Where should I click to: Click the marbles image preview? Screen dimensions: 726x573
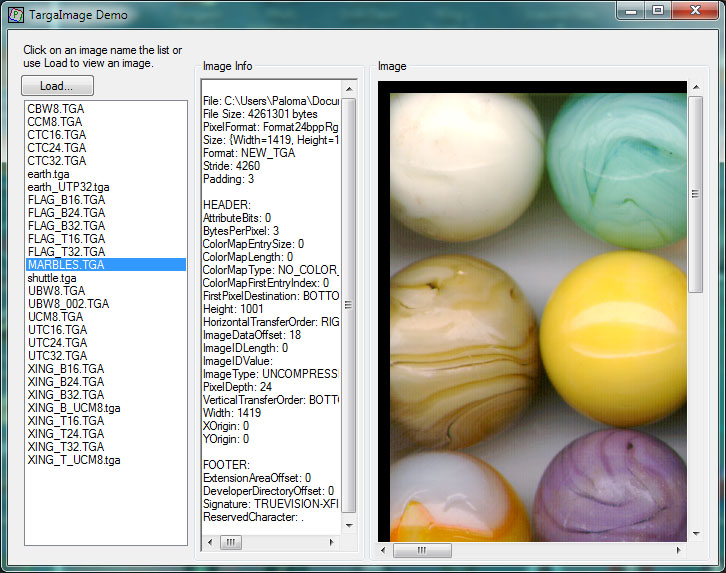532,311
